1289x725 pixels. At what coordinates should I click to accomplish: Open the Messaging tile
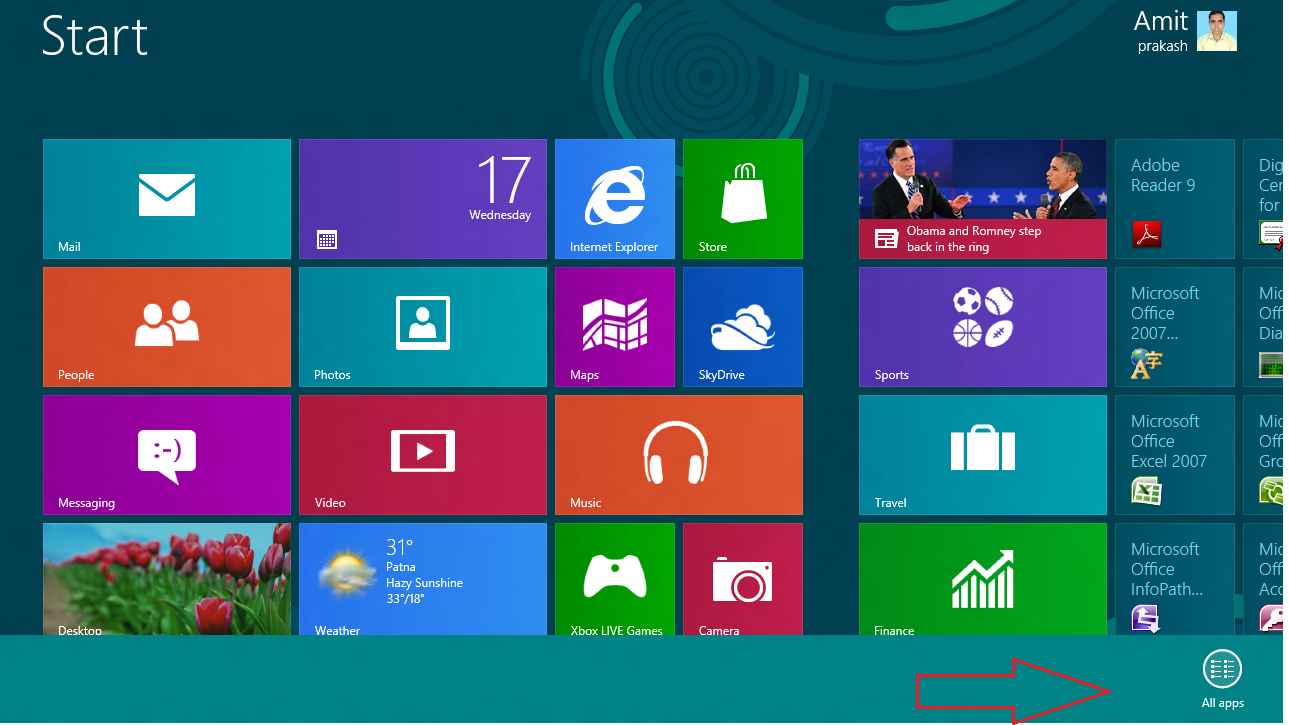tap(167, 455)
